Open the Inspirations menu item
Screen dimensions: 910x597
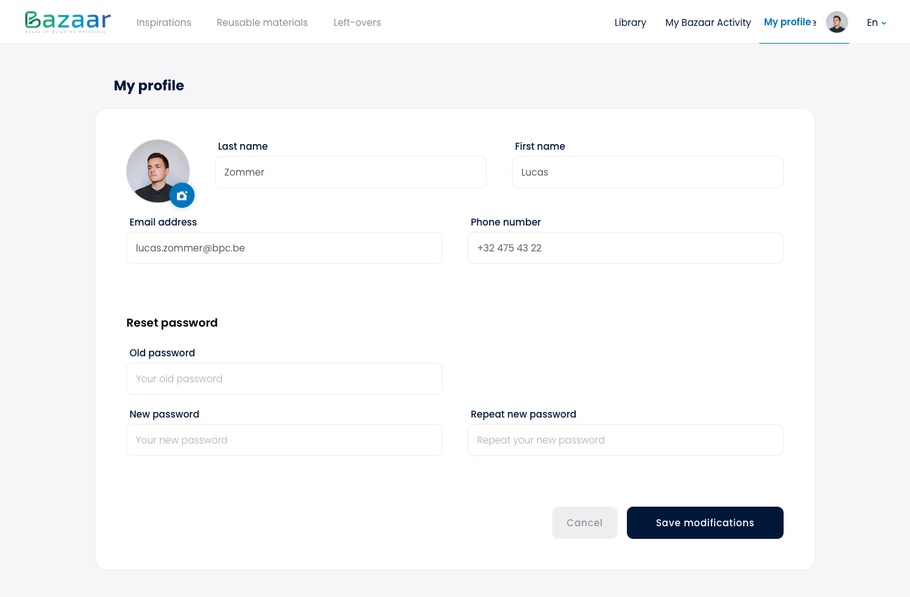click(163, 22)
